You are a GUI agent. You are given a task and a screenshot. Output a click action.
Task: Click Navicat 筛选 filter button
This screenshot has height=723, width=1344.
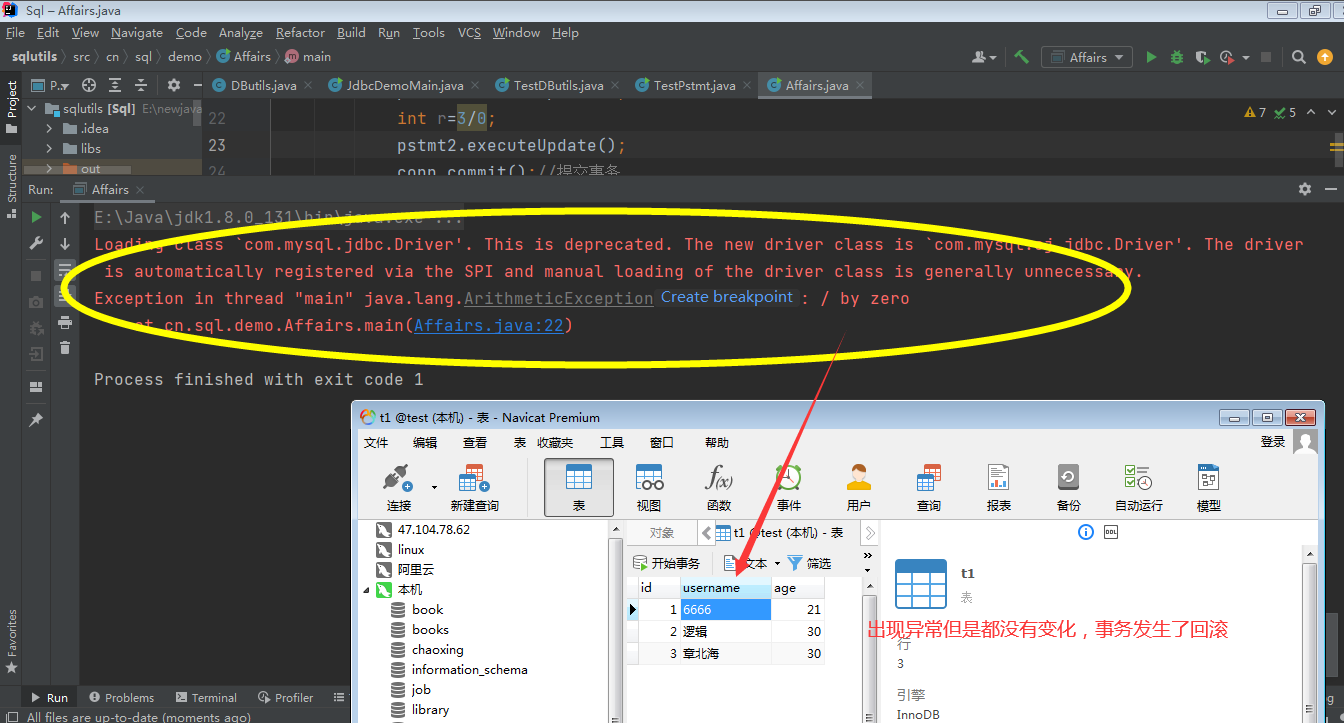tap(809, 563)
